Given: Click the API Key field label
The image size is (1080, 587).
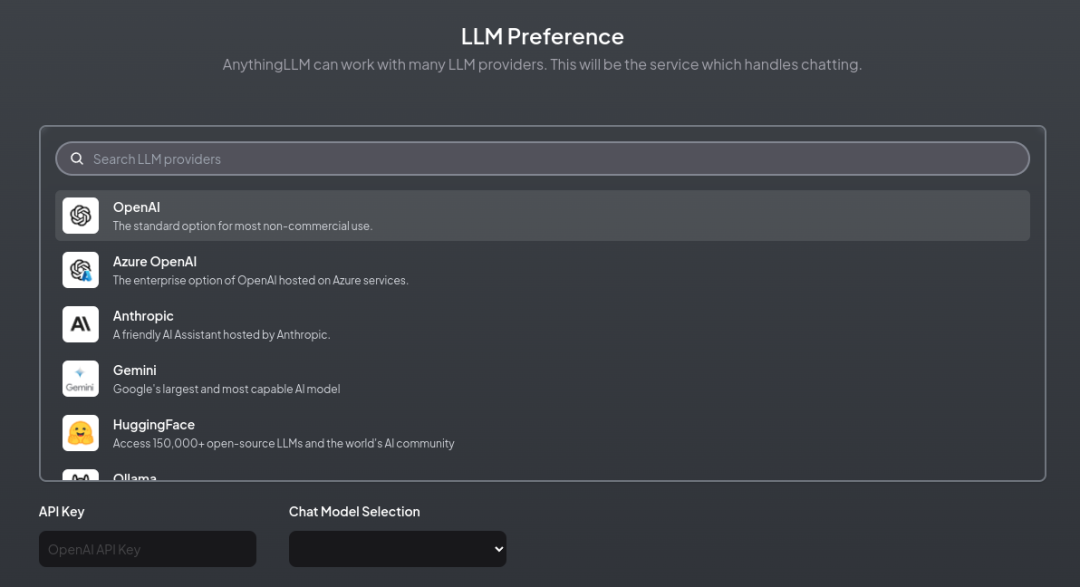Looking at the screenshot, I should coord(62,512).
